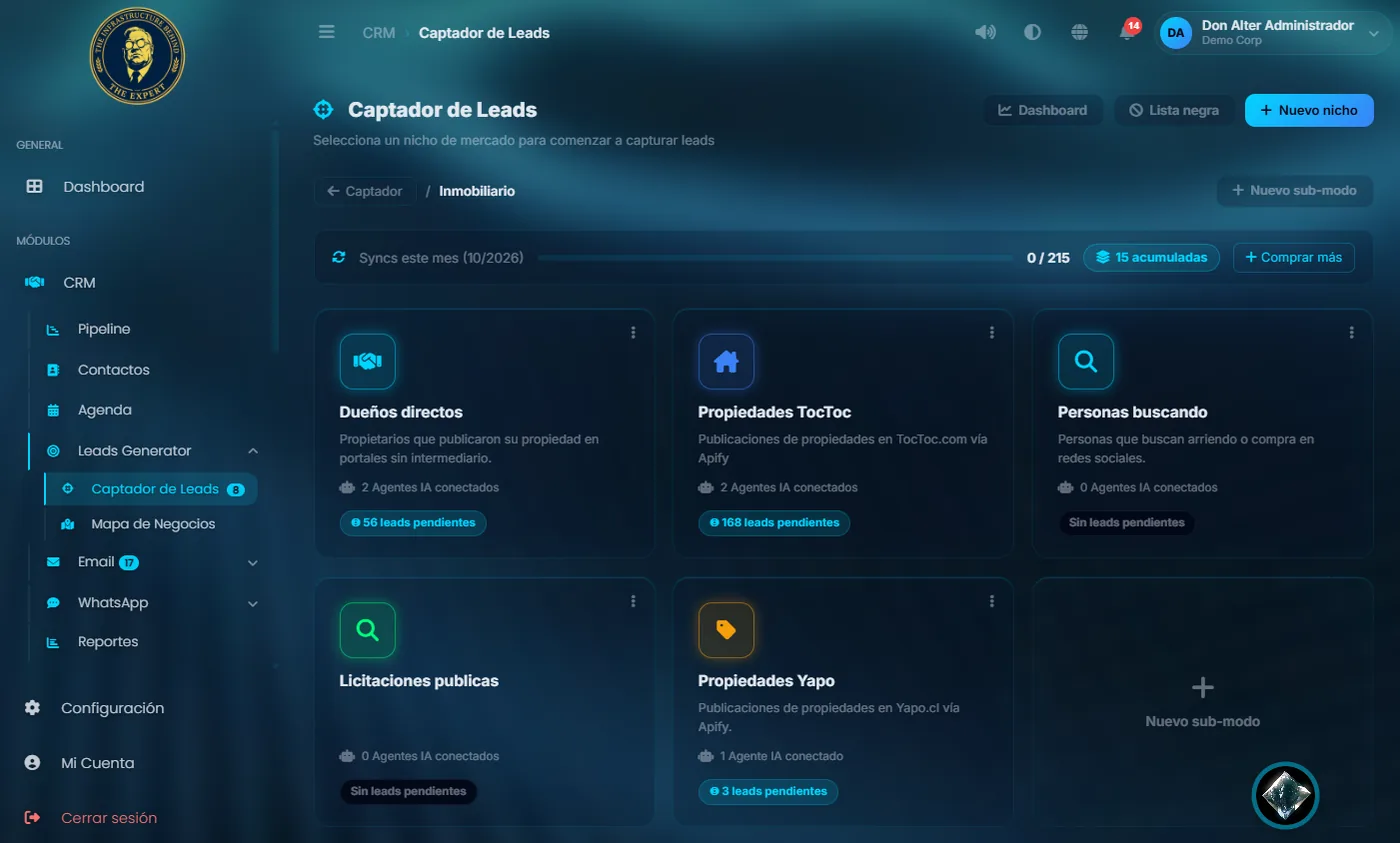This screenshot has height=843, width=1400.
Task: Open options menu for Personas buscando card
Action: point(1352,332)
